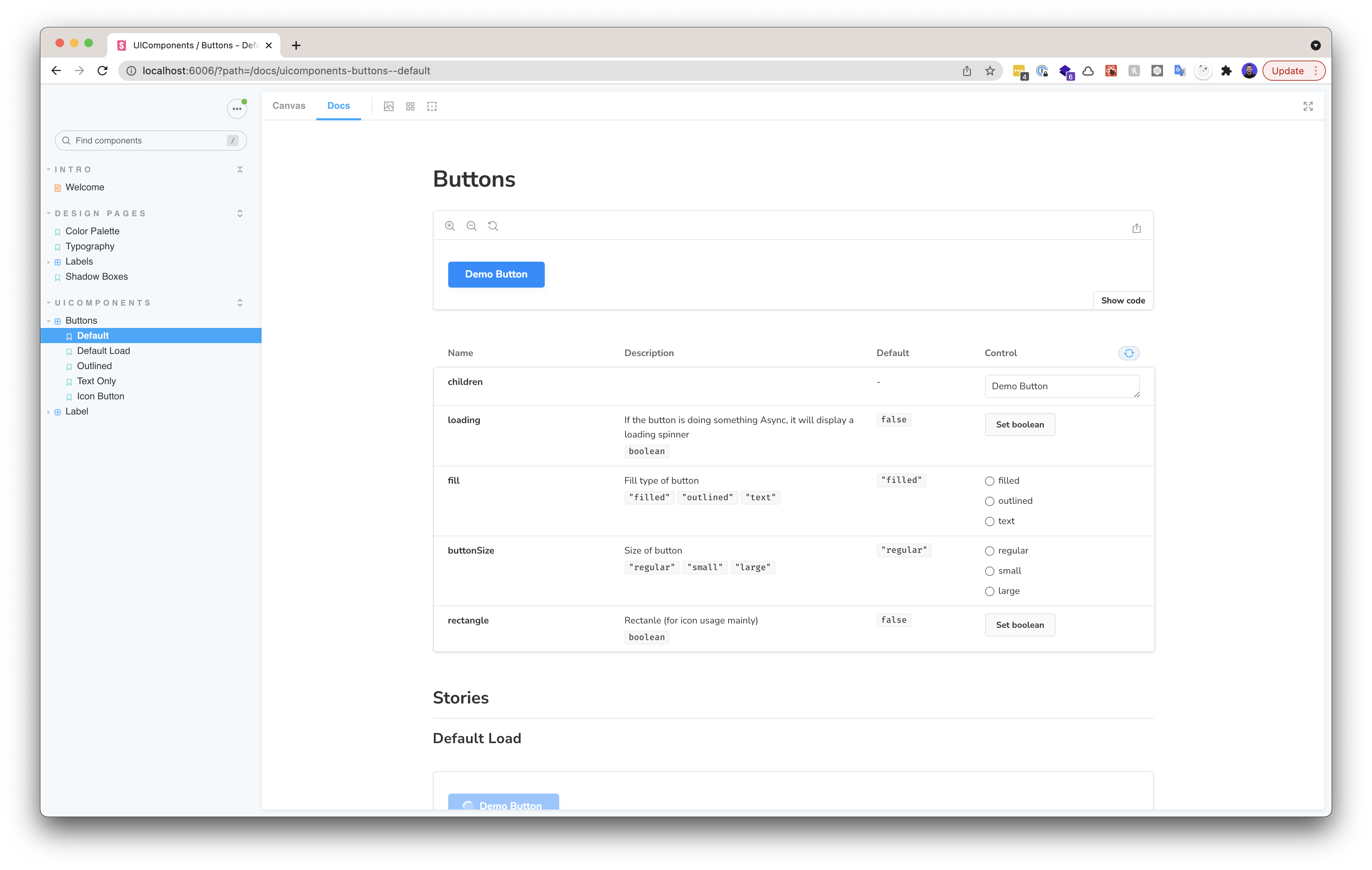
Task: Open the Default Load story
Action: click(x=103, y=351)
